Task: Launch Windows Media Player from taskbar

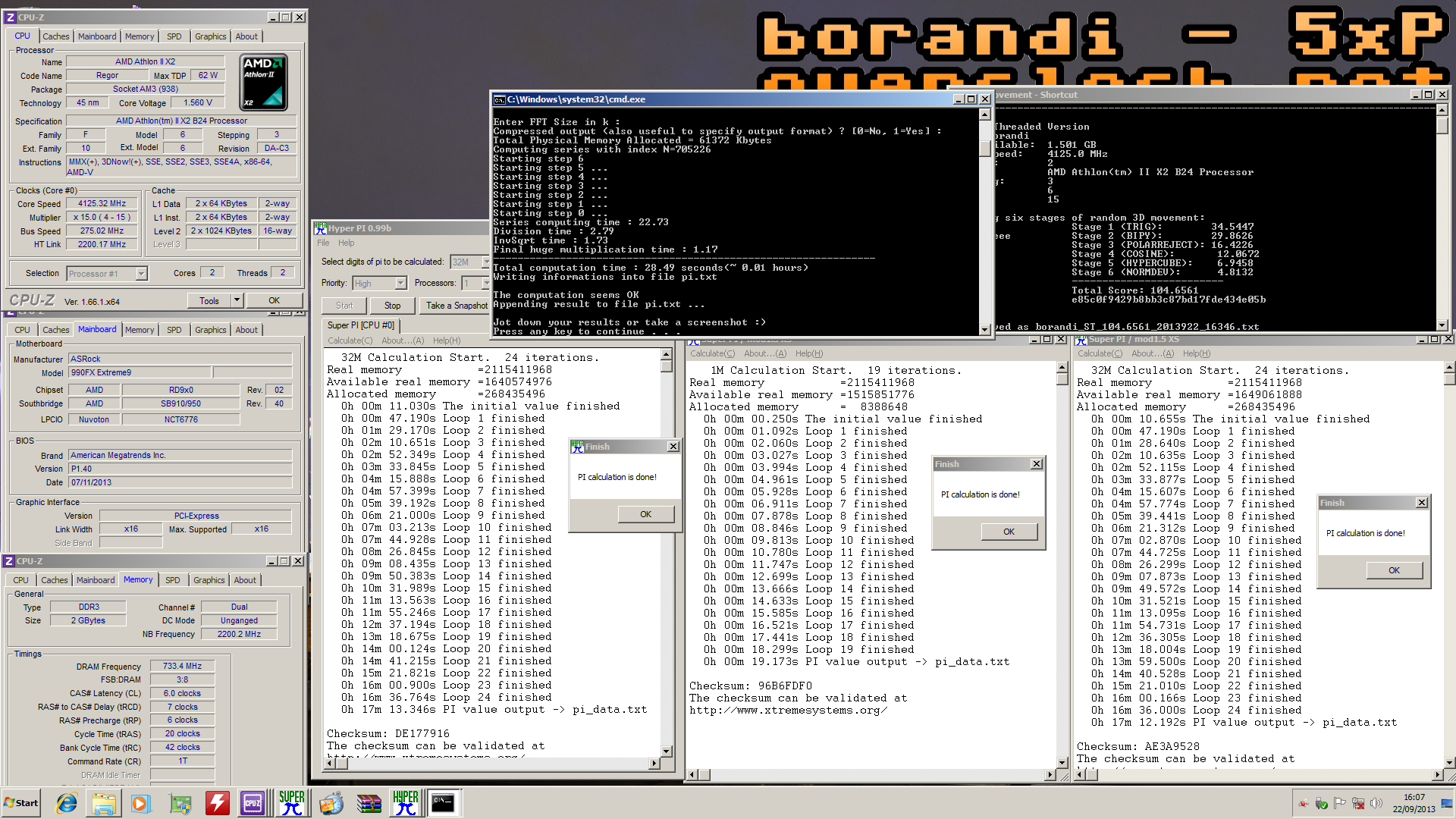Action: (141, 802)
